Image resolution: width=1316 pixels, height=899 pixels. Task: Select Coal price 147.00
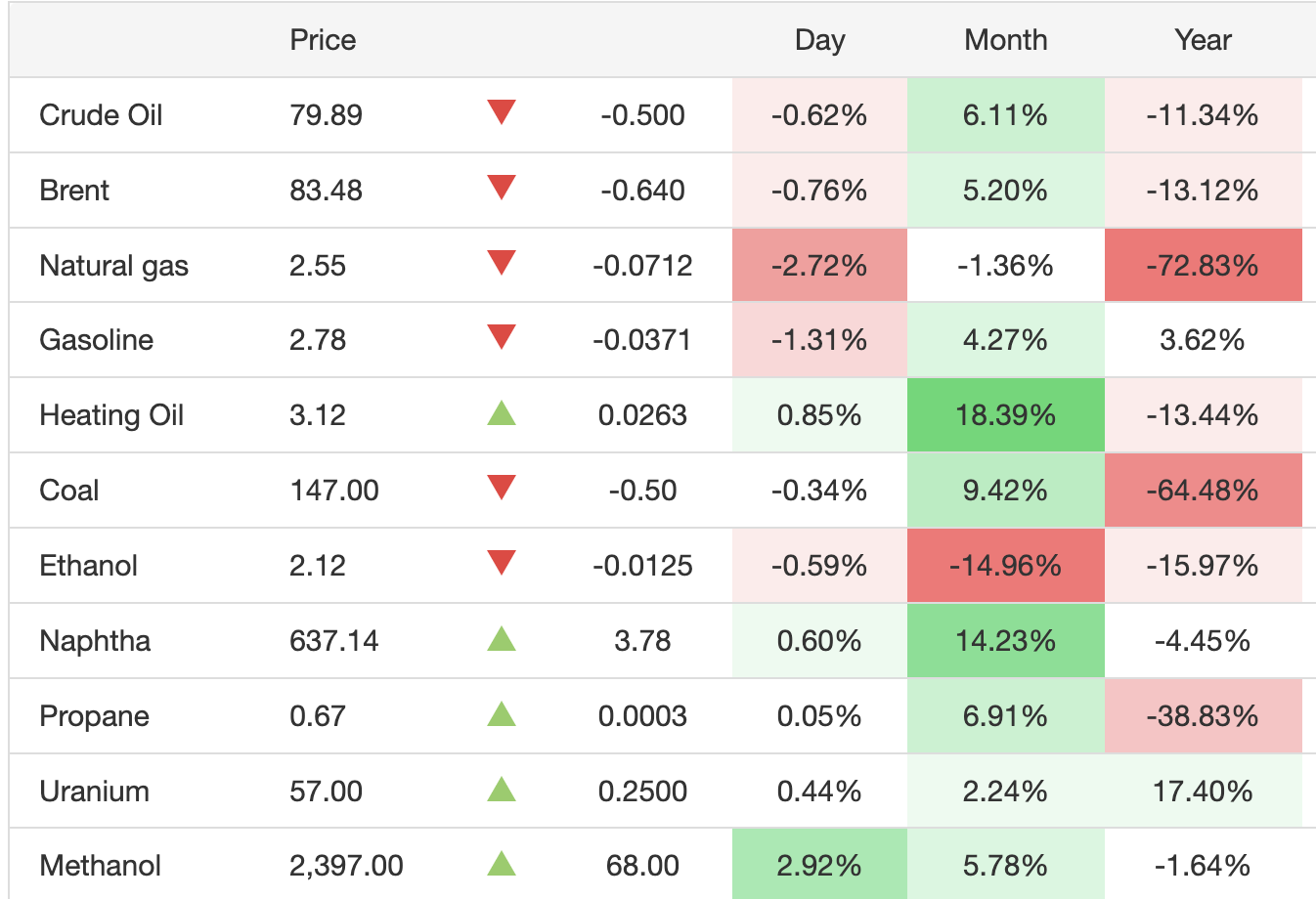coord(334,491)
